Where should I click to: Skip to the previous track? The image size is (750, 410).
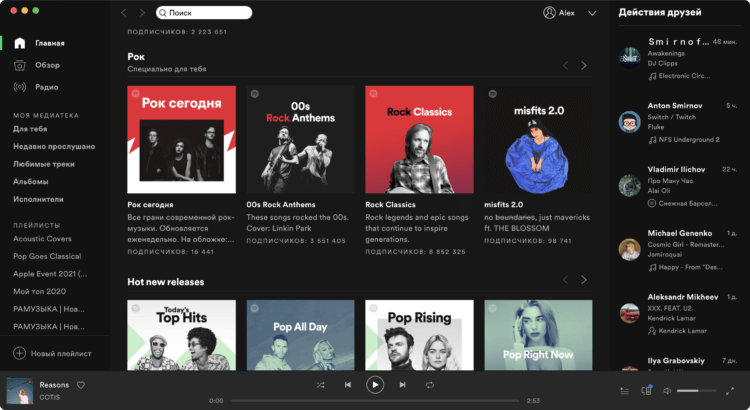348,385
